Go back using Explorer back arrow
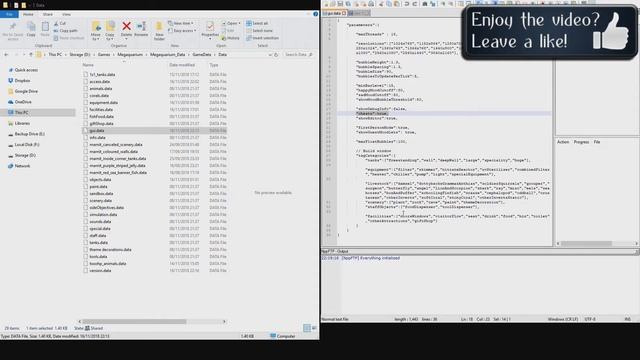Viewport: 640px width, 360px height. click(6, 54)
